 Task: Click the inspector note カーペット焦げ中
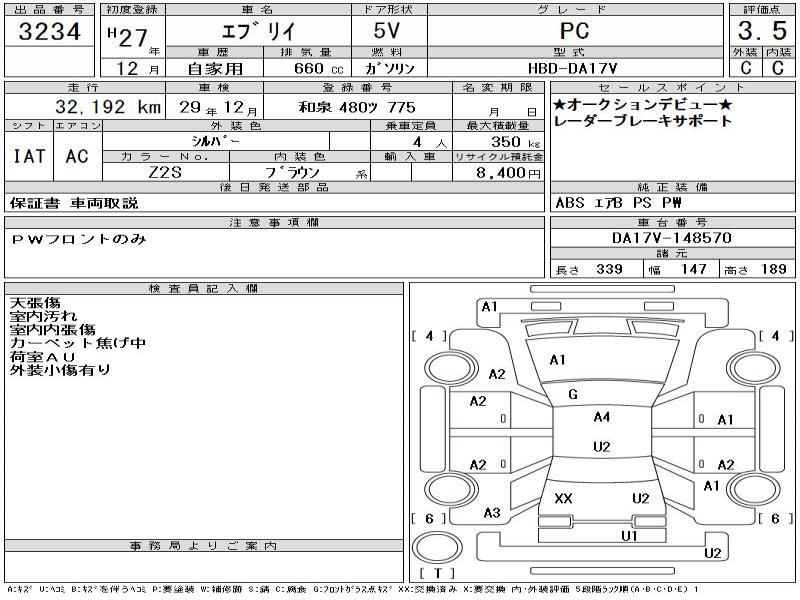(x=77, y=343)
